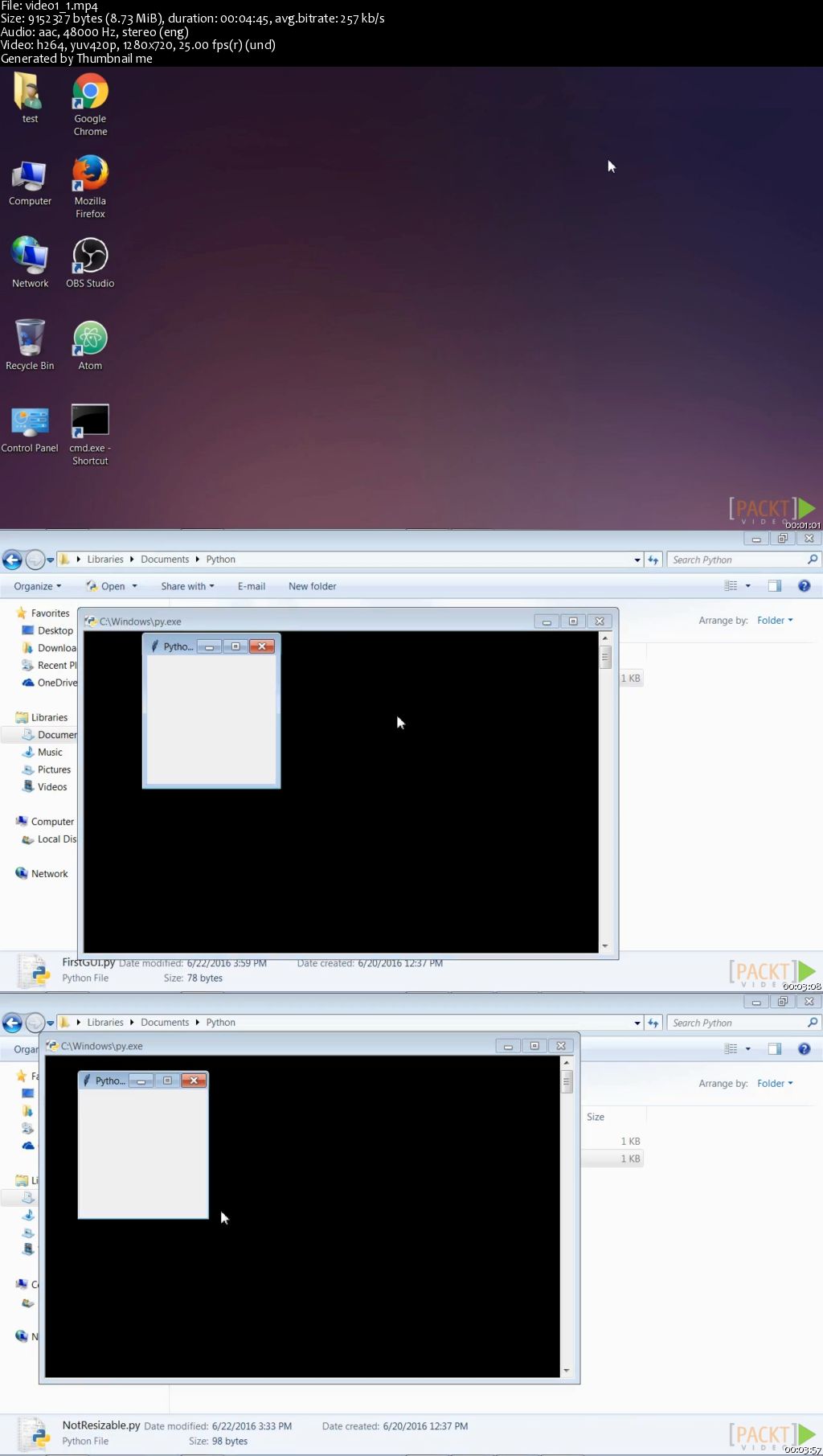The width and height of the screenshot is (823, 1456).
Task: Open OBS Studio shortcut on desktop
Action: click(x=90, y=262)
